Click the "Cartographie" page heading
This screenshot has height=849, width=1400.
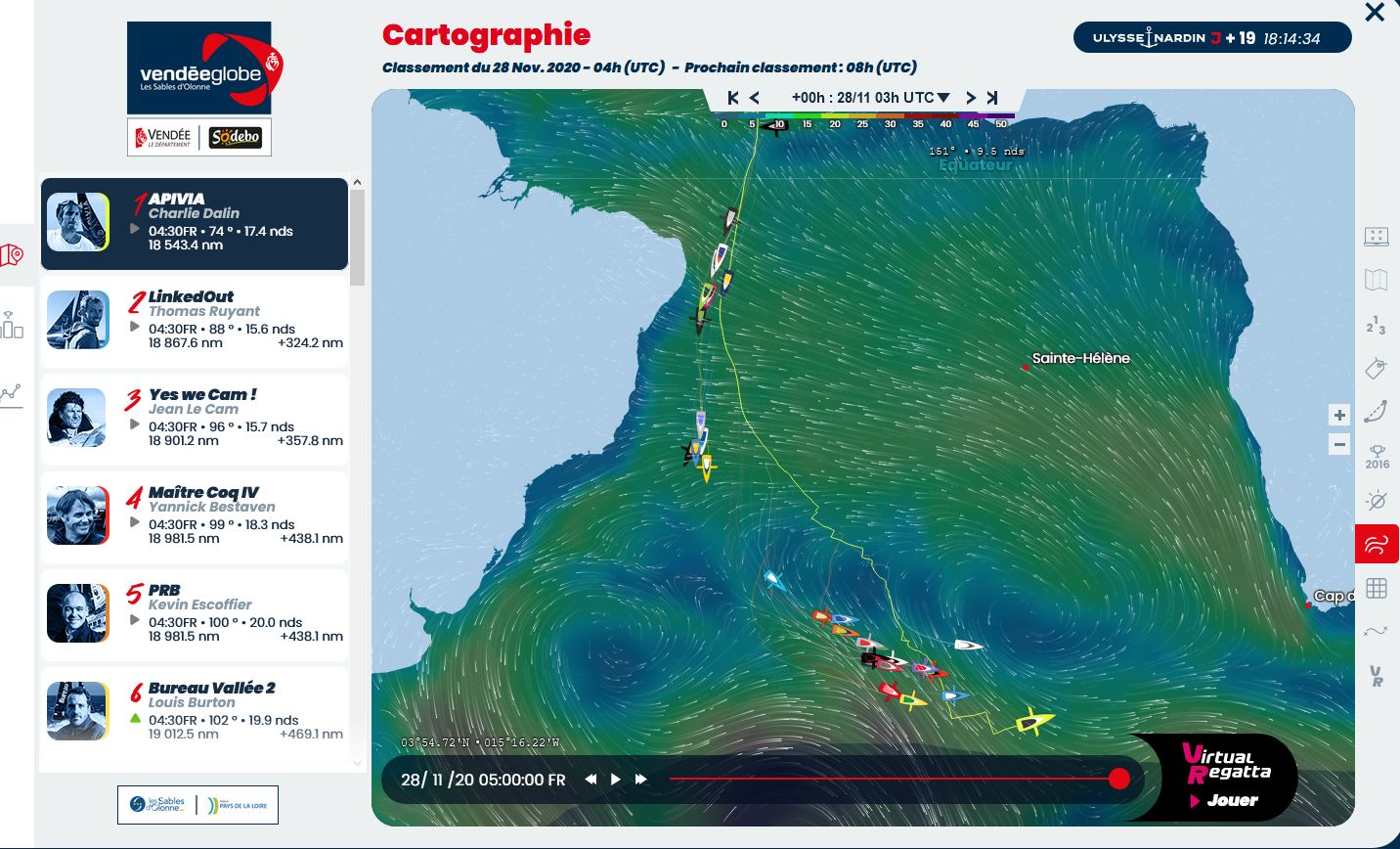coord(486,35)
